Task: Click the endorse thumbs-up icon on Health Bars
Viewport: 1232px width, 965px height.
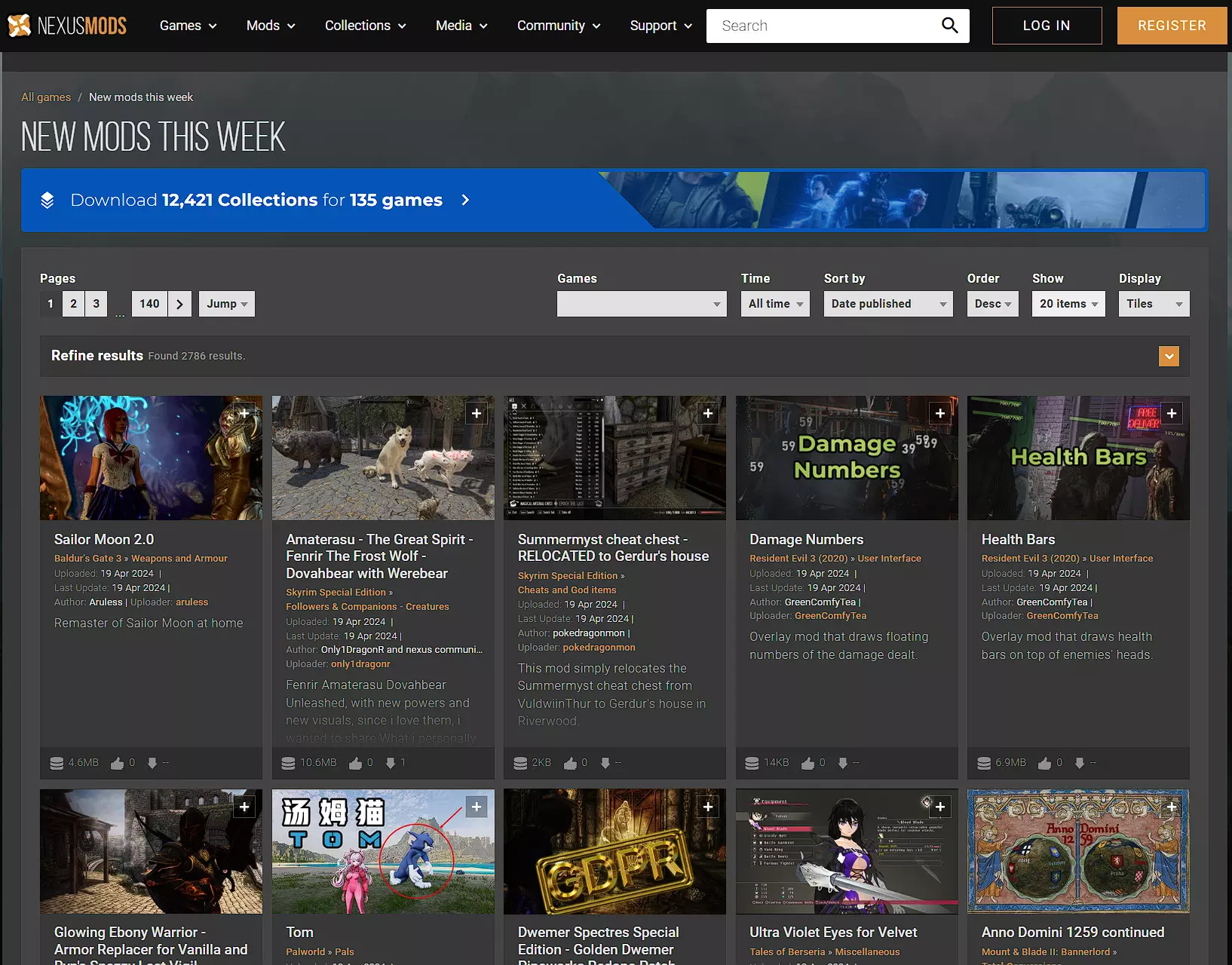Action: click(1044, 763)
